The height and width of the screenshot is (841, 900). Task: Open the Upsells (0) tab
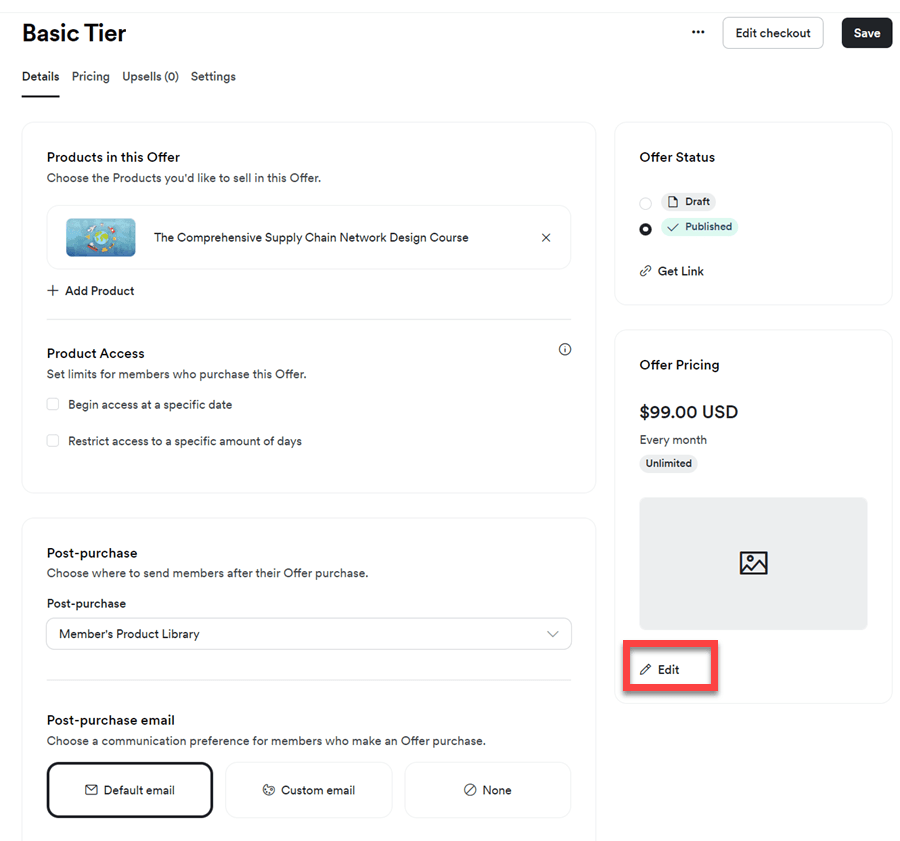[150, 77]
